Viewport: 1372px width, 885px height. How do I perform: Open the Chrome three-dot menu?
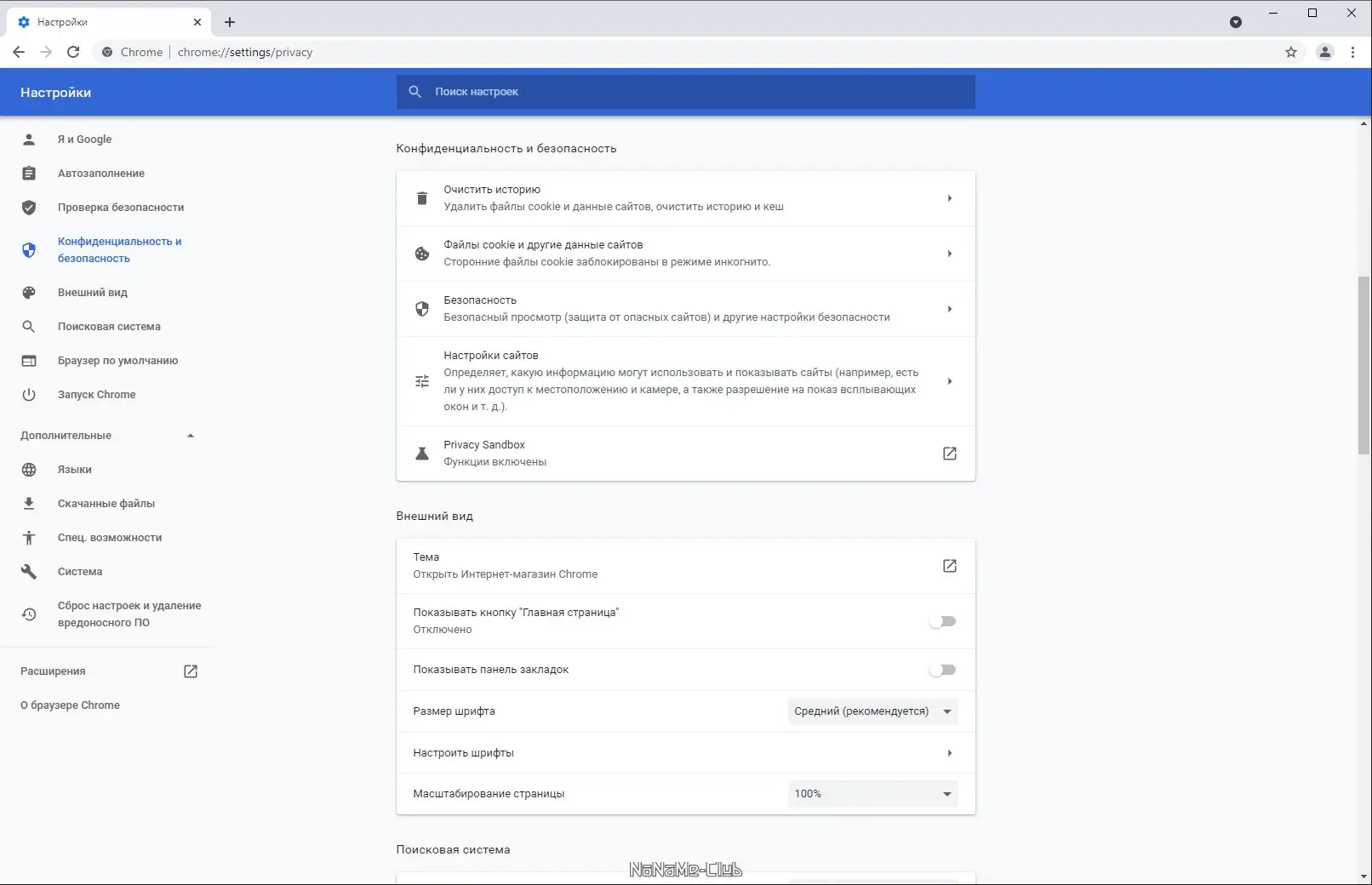click(1352, 52)
